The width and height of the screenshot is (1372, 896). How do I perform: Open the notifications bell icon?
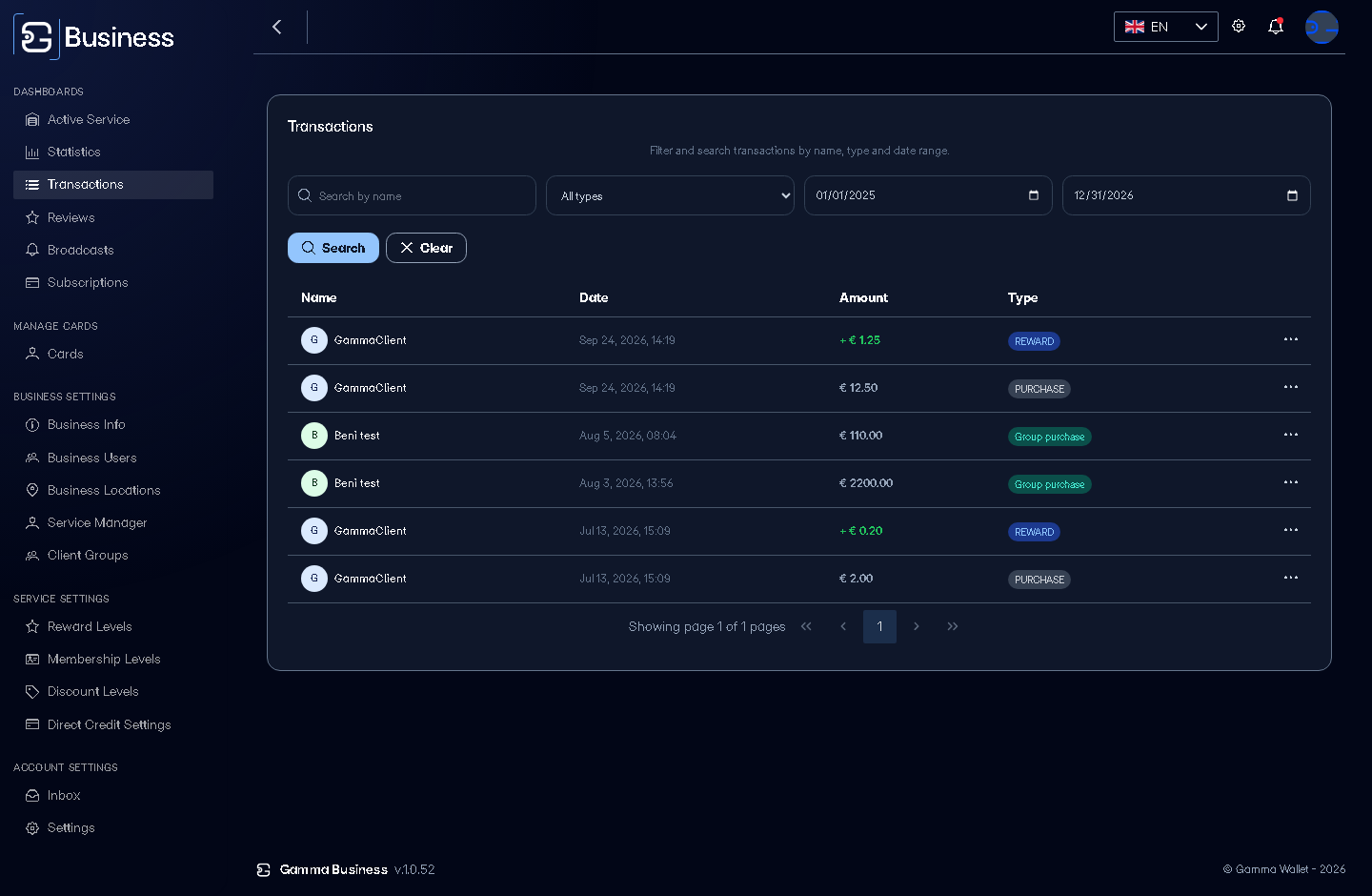(x=1276, y=27)
